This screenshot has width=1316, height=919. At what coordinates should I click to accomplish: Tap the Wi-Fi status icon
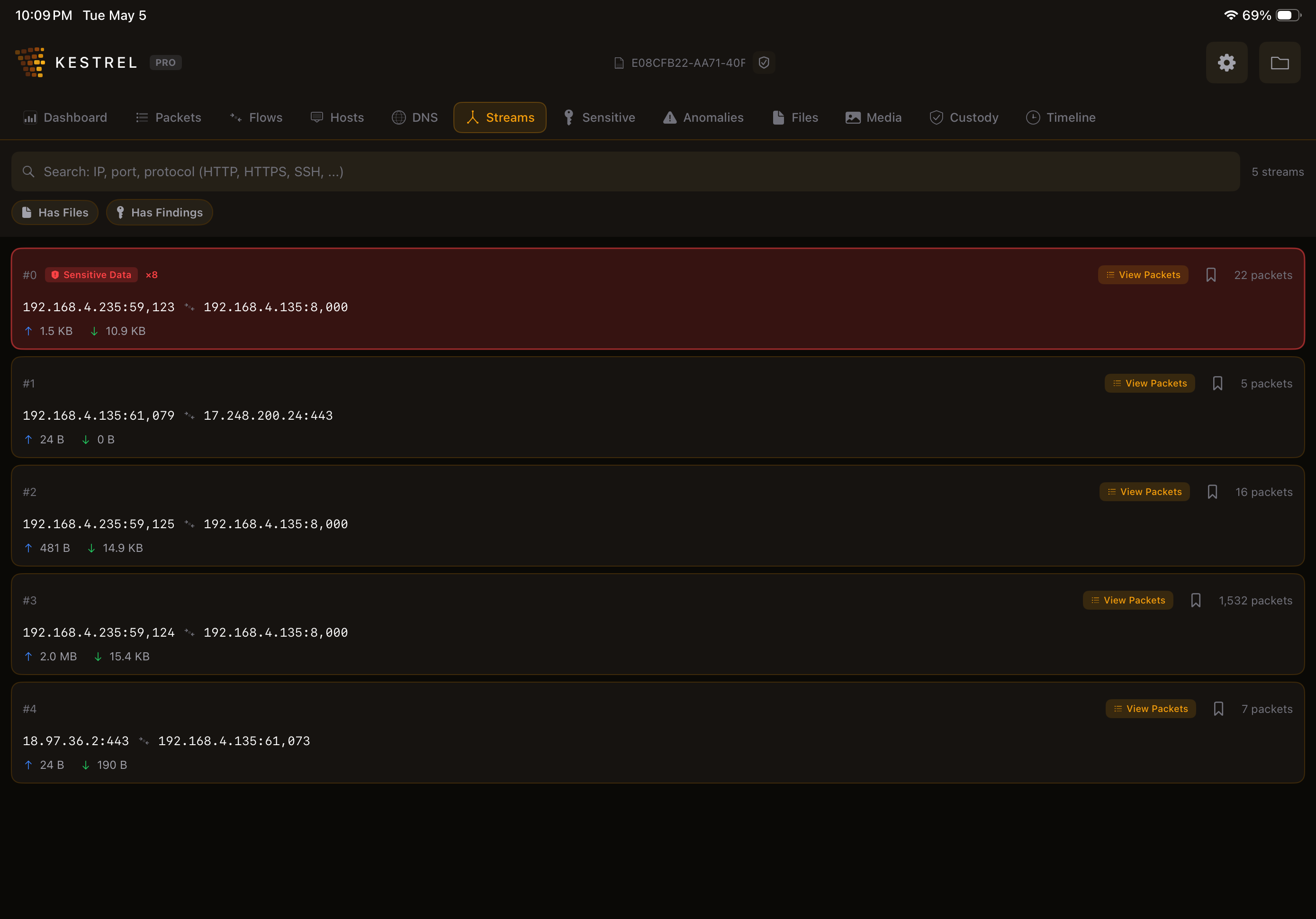click(x=1230, y=16)
